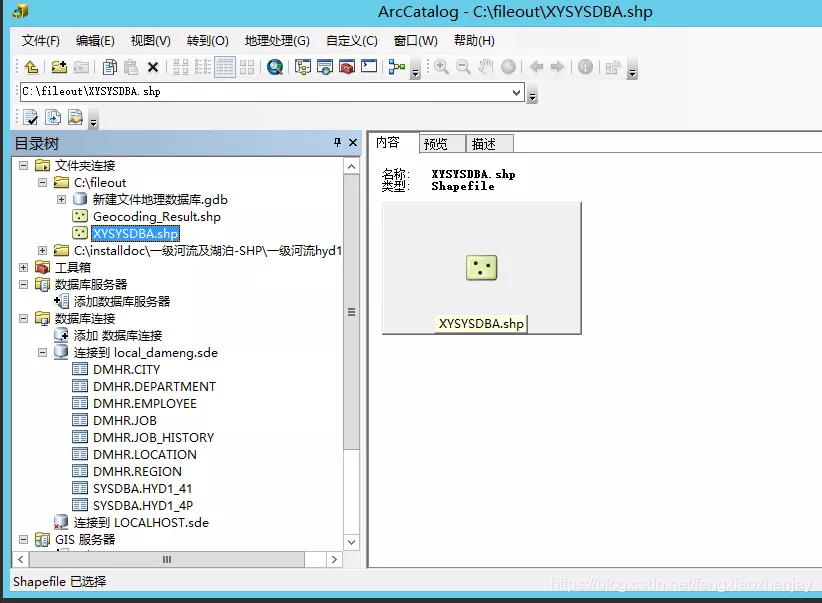
Task: Collapse the C:\fileout folder node
Action: pyautogui.click(x=42, y=182)
